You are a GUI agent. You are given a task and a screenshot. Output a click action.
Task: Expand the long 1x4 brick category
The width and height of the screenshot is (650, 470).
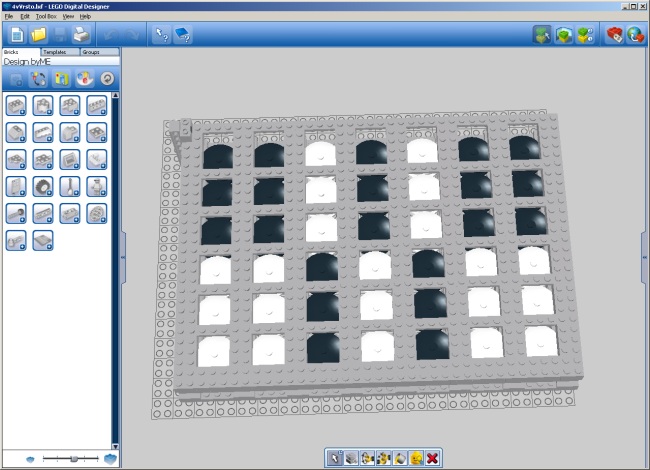[97, 105]
